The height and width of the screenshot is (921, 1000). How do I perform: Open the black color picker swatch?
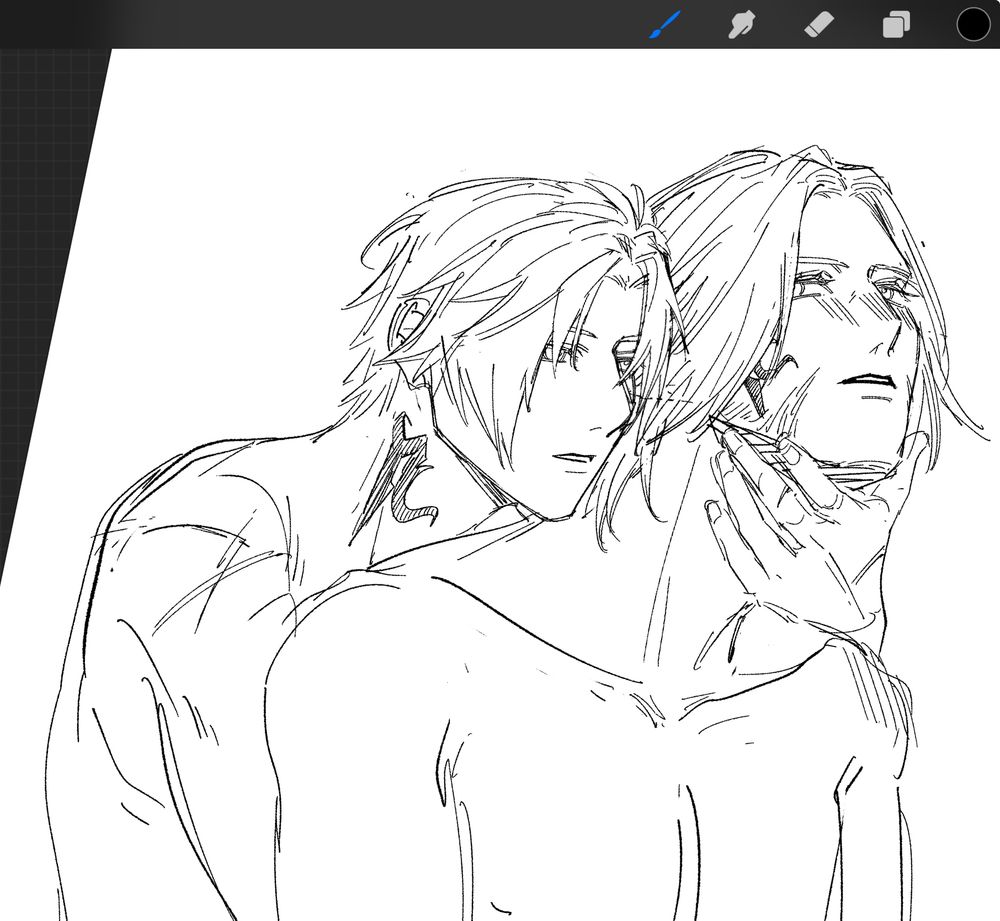coord(973,24)
